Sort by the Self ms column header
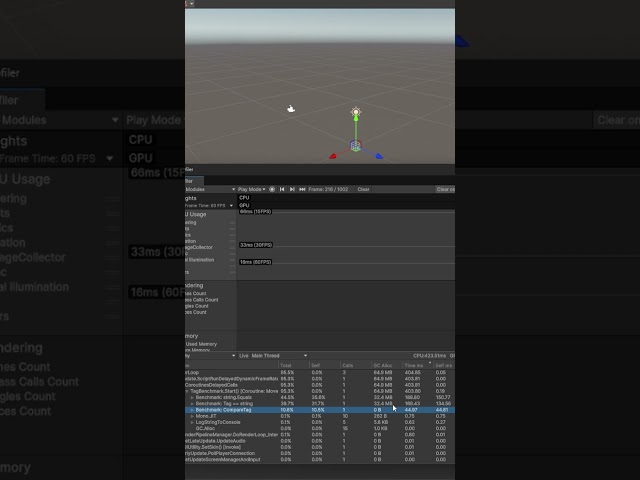The height and width of the screenshot is (480, 640). pyautogui.click(x=444, y=365)
